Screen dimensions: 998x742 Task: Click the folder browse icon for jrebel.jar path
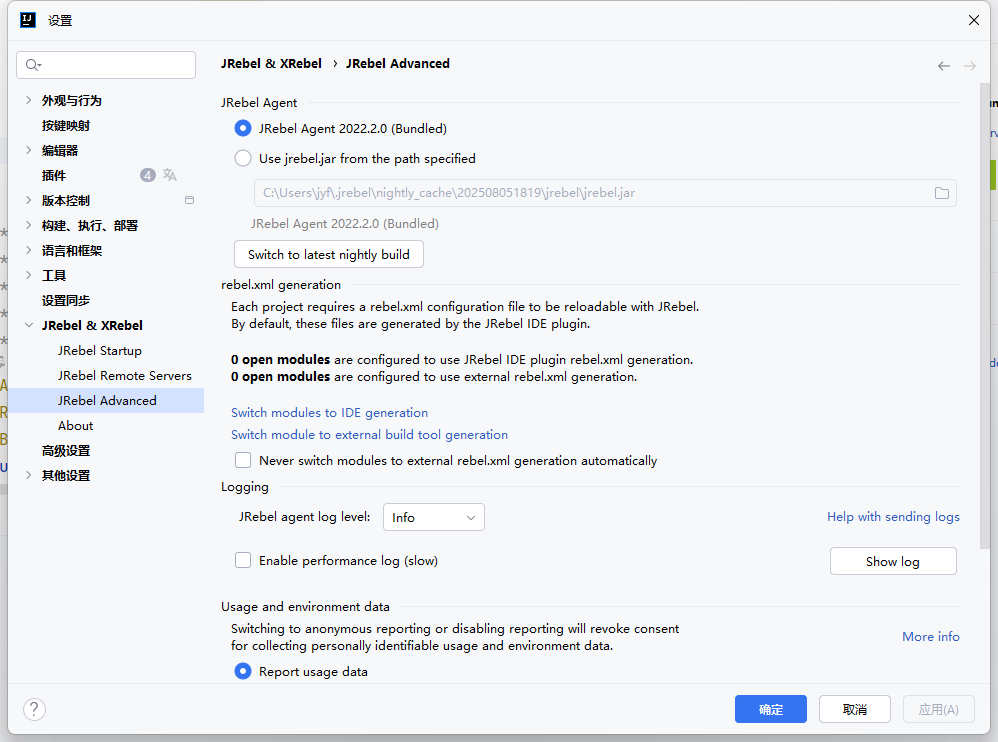tap(941, 193)
